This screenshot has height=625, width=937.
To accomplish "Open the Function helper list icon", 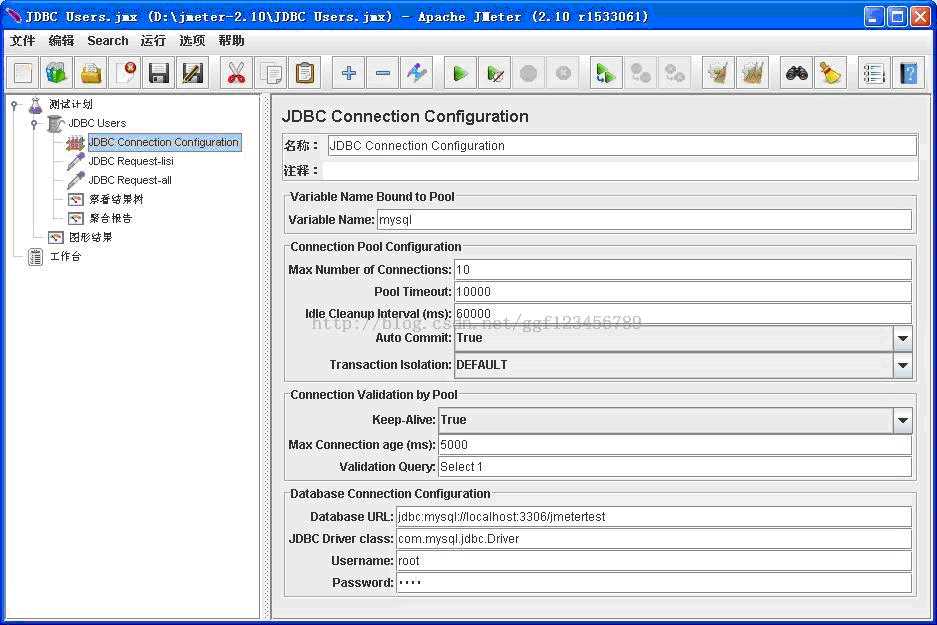I will click(x=874, y=73).
